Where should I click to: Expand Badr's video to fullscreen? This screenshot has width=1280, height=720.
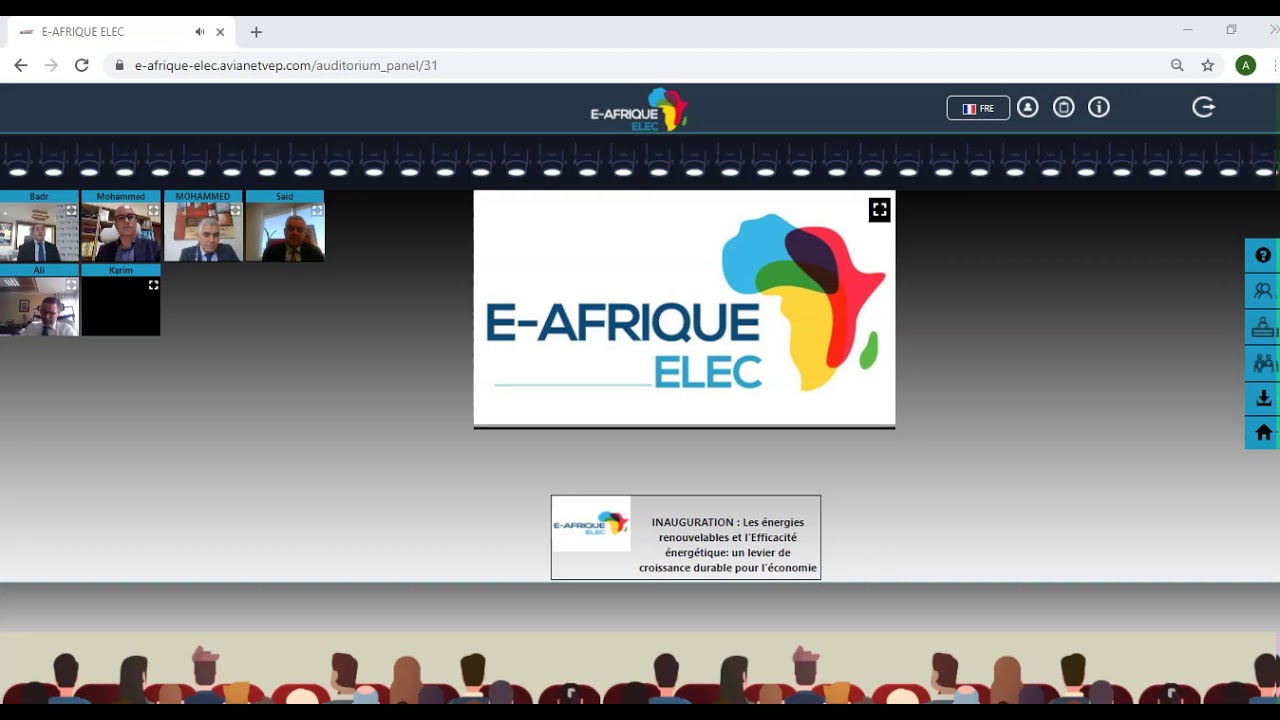(x=71, y=211)
